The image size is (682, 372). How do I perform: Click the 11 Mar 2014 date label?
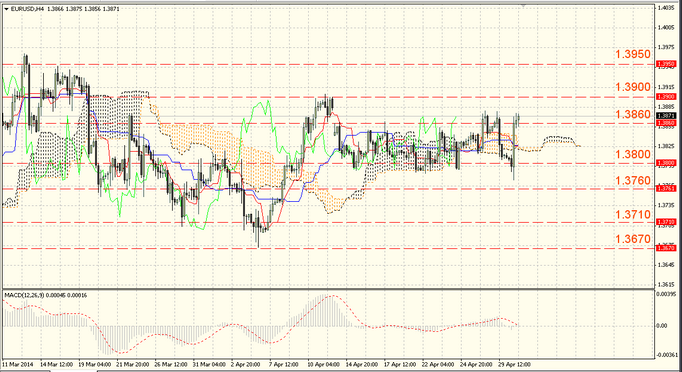point(18,364)
